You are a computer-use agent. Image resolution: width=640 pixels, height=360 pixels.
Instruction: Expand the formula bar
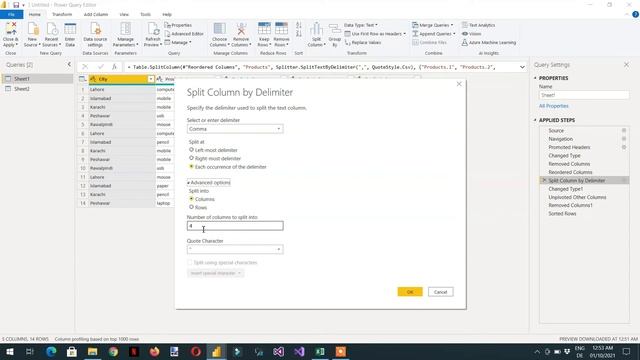click(522, 67)
